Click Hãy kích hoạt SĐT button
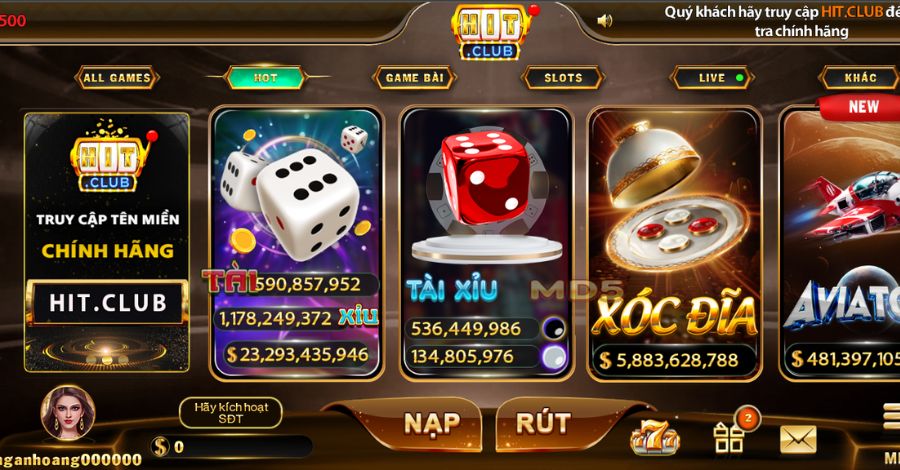Image resolution: width=900 pixels, height=470 pixels. coord(231,413)
